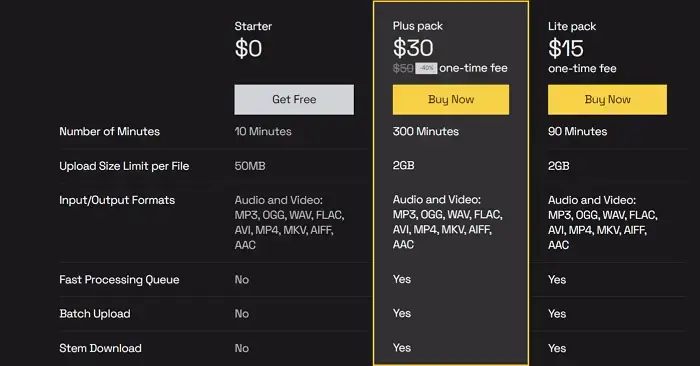Select the $30 Plus pack price
This screenshot has width=700, height=366.
point(413,48)
